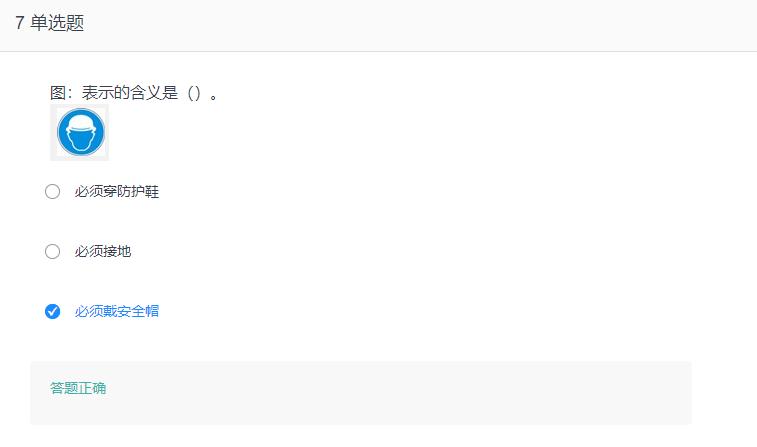
Task: Click the checked blue radio for 必须戴安全帽
Action: pyautogui.click(x=53, y=311)
